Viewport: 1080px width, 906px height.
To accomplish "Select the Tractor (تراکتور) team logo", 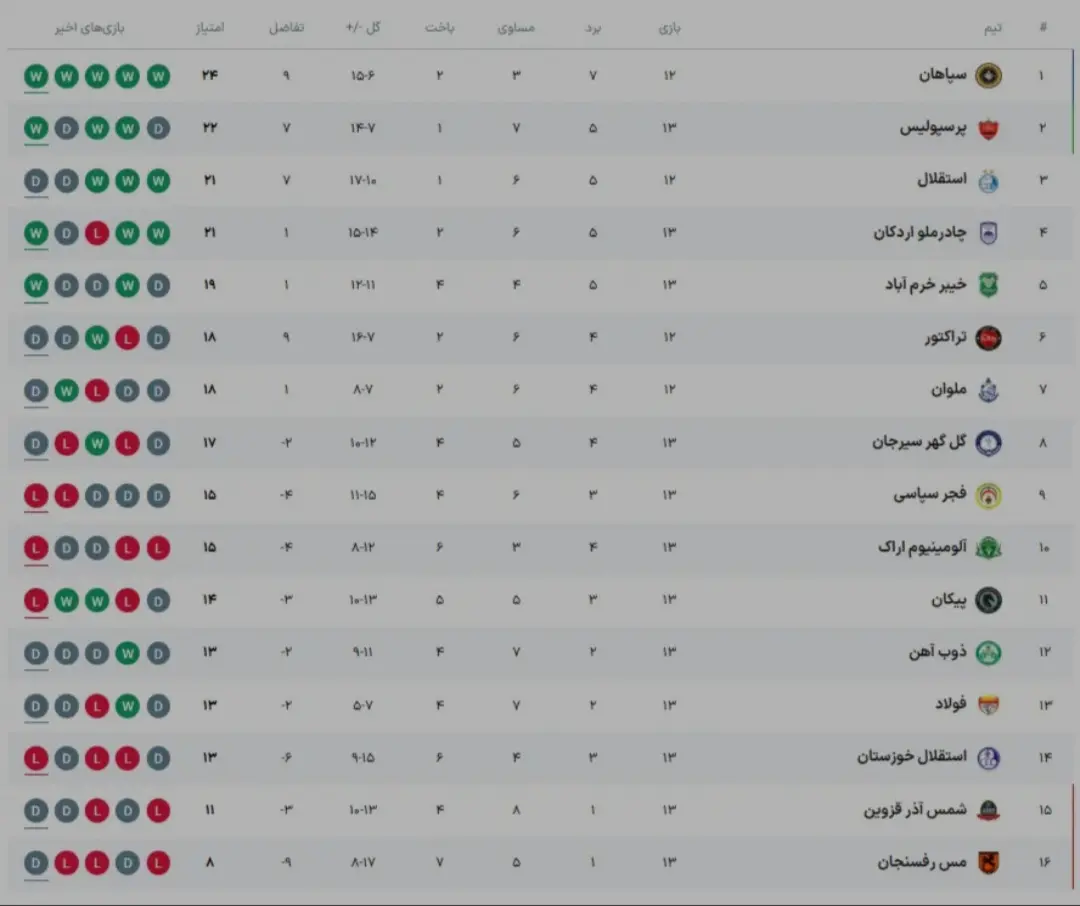I will click(988, 338).
